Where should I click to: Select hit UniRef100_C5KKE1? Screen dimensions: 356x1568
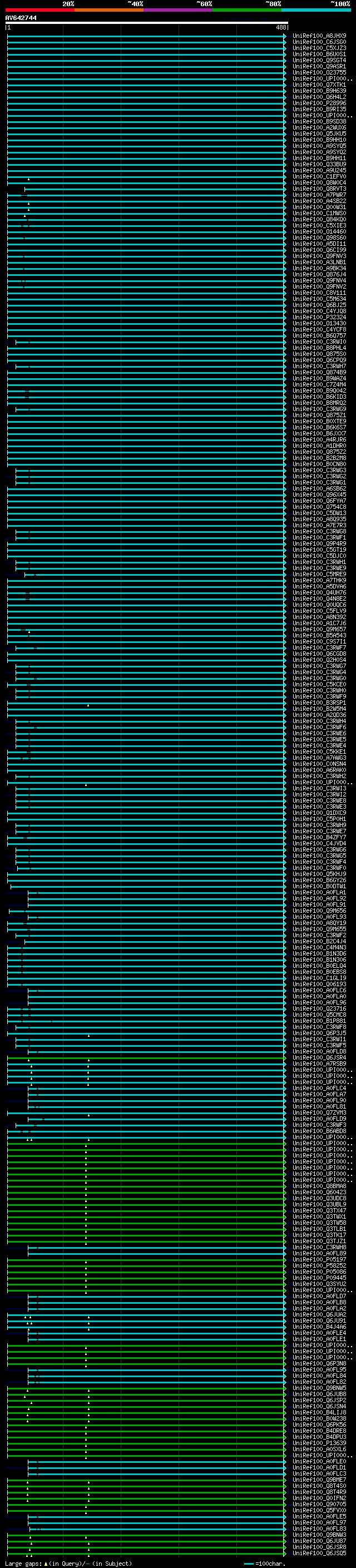coord(319,752)
